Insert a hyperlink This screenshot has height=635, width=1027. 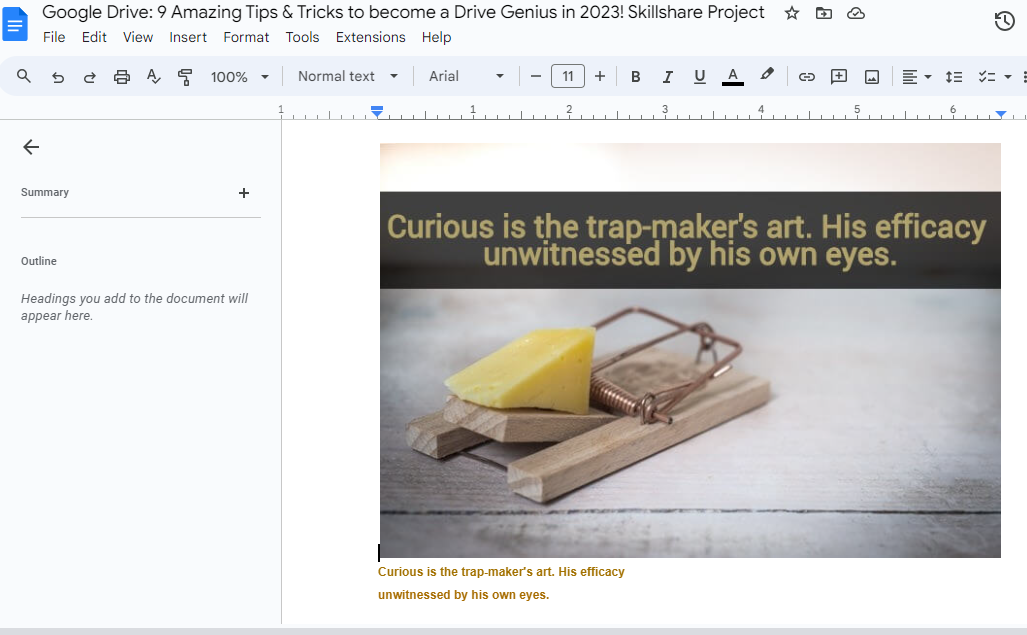point(806,77)
